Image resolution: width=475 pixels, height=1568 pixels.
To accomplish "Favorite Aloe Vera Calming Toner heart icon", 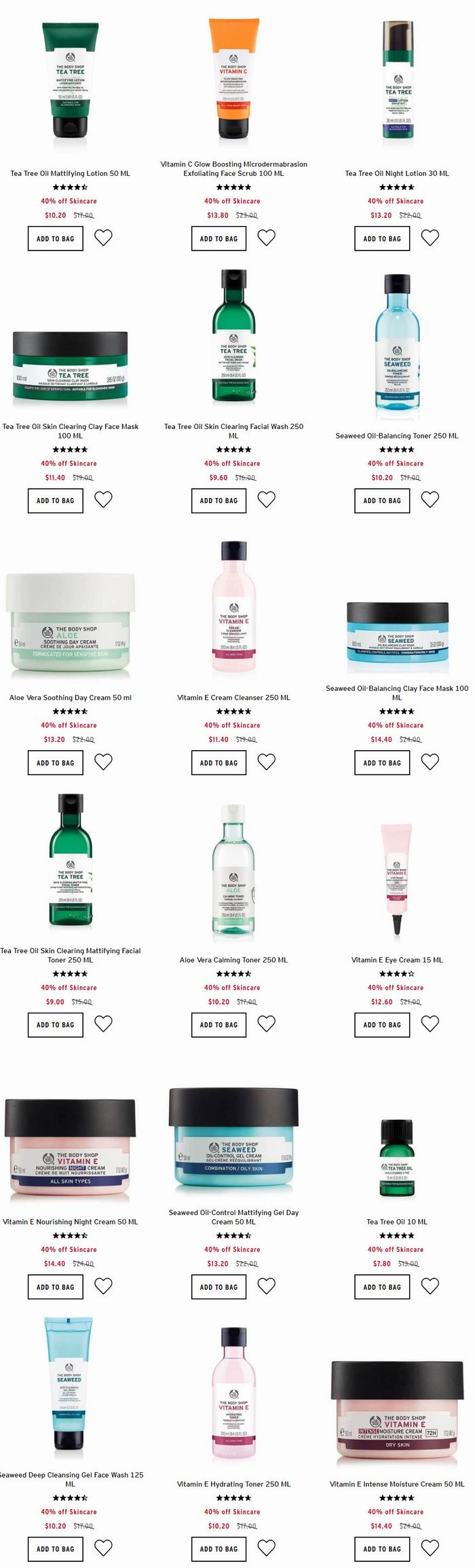I will 267,1024.
